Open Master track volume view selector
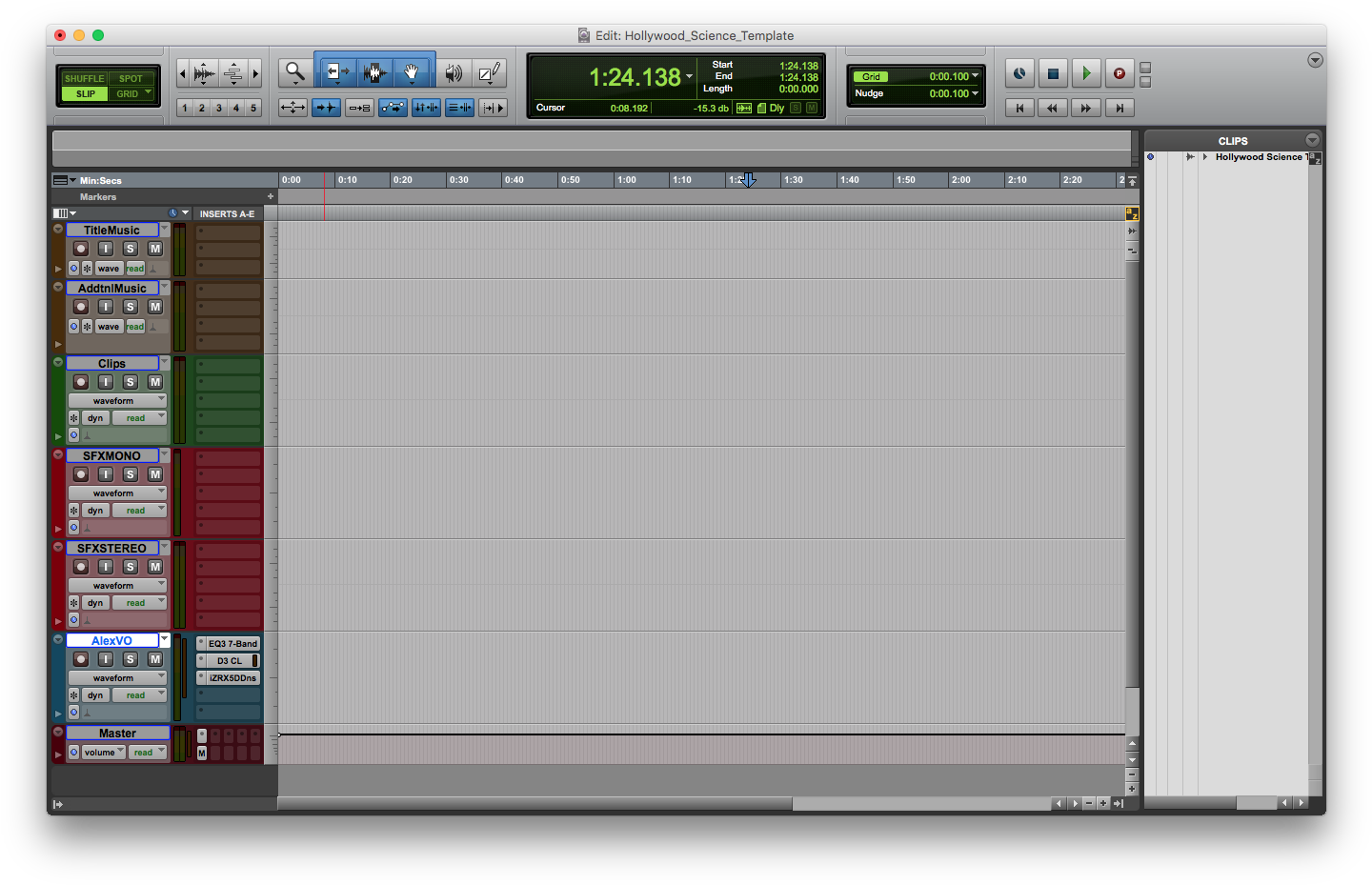Image resolution: width=1372 pixels, height=885 pixels. pos(103,753)
